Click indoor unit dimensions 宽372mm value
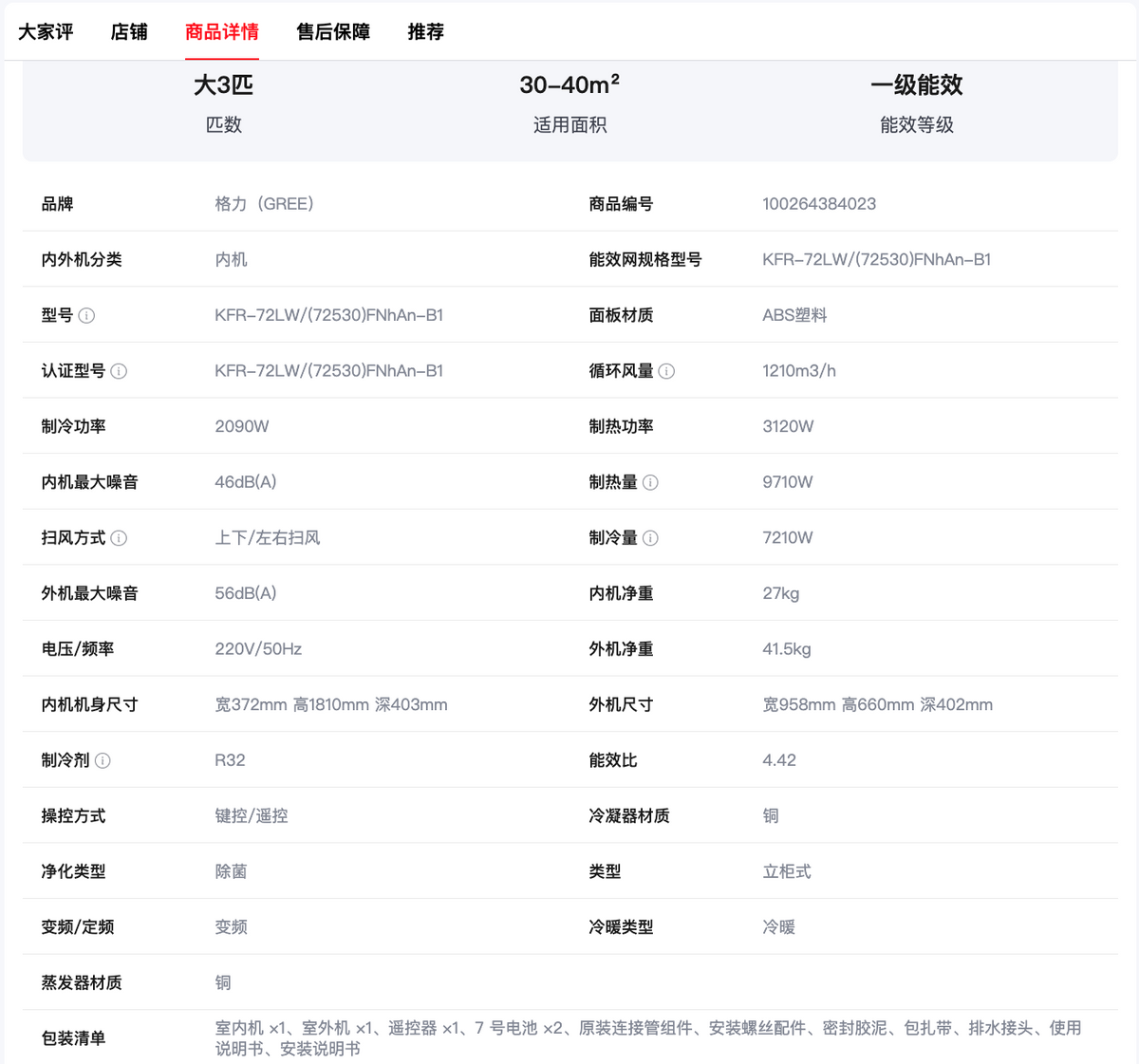This screenshot has width=1139, height=1064. [331, 705]
